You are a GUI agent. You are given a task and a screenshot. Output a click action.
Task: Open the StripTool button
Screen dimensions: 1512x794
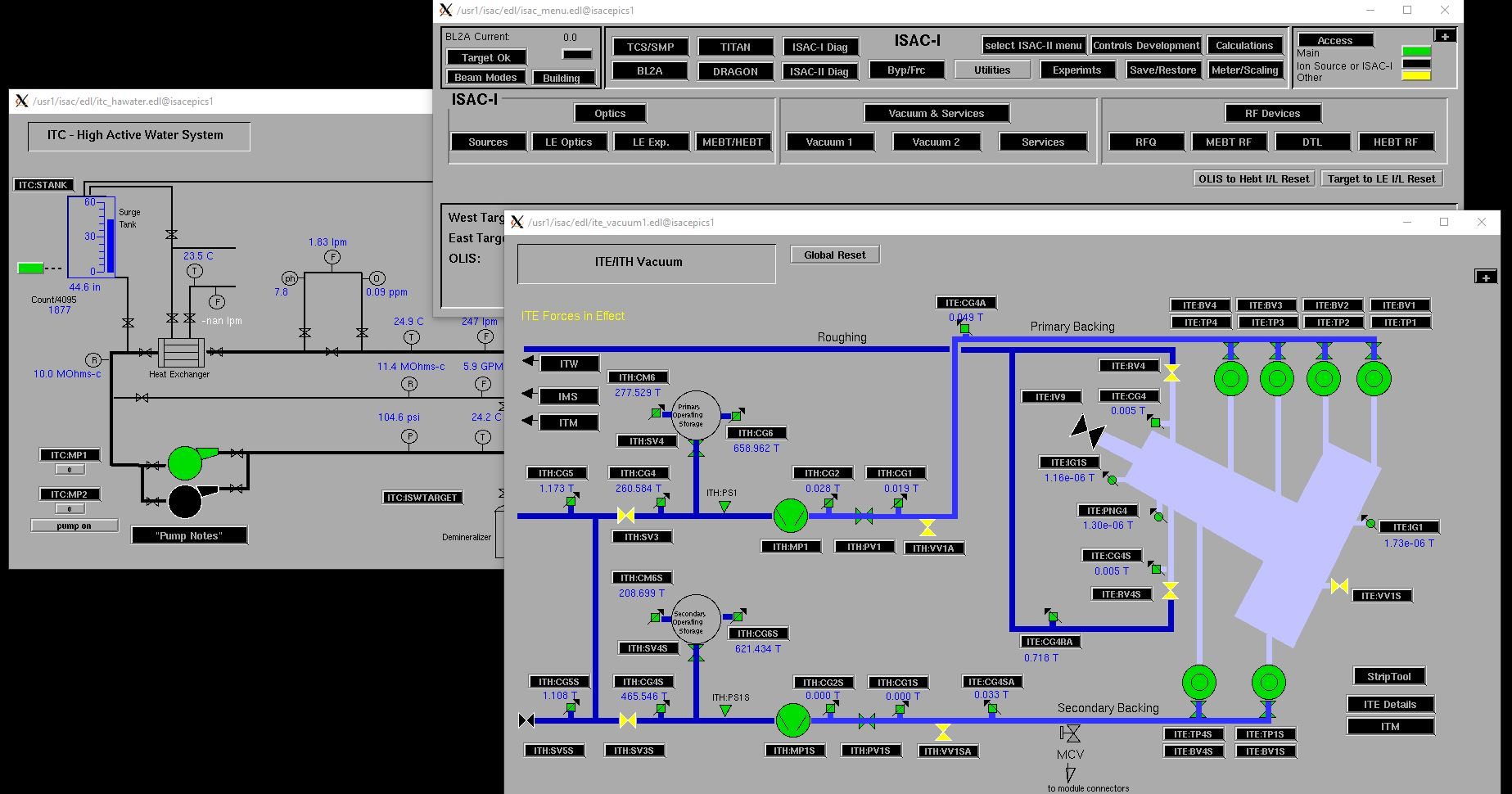pos(1389,676)
